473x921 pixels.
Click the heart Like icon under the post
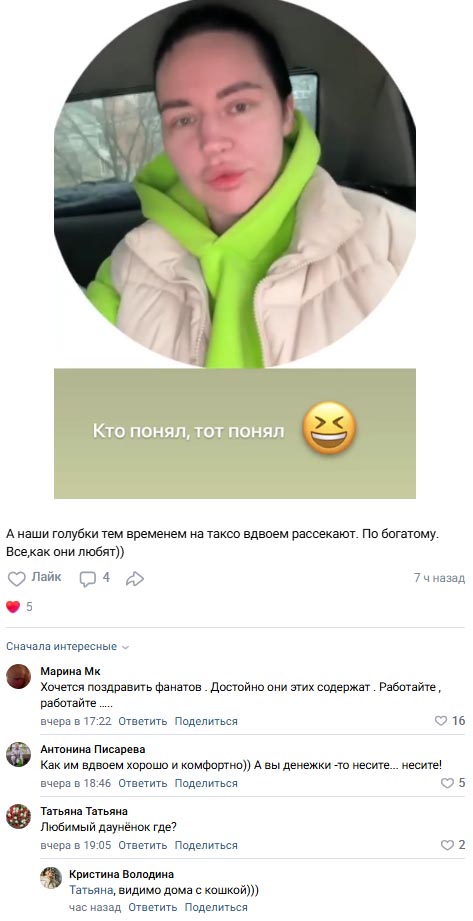pyautogui.click(x=16, y=579)
